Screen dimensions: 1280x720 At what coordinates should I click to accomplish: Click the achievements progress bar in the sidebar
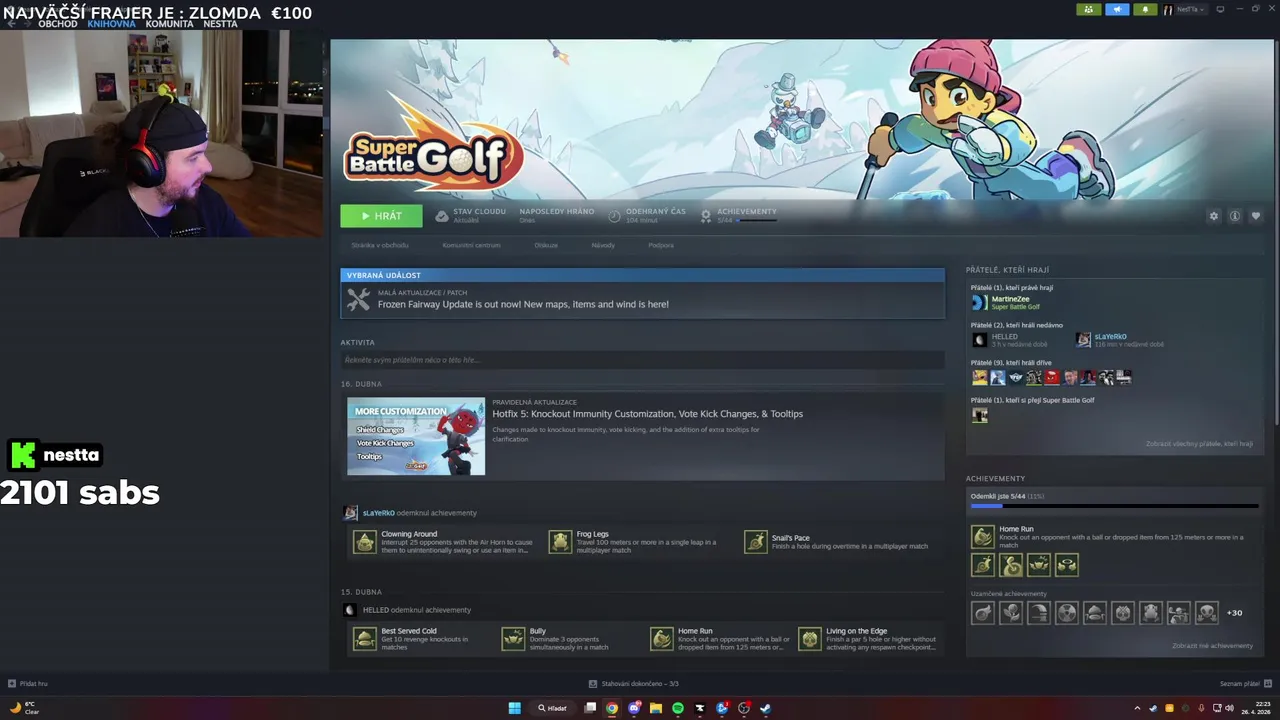(1114, 506)
